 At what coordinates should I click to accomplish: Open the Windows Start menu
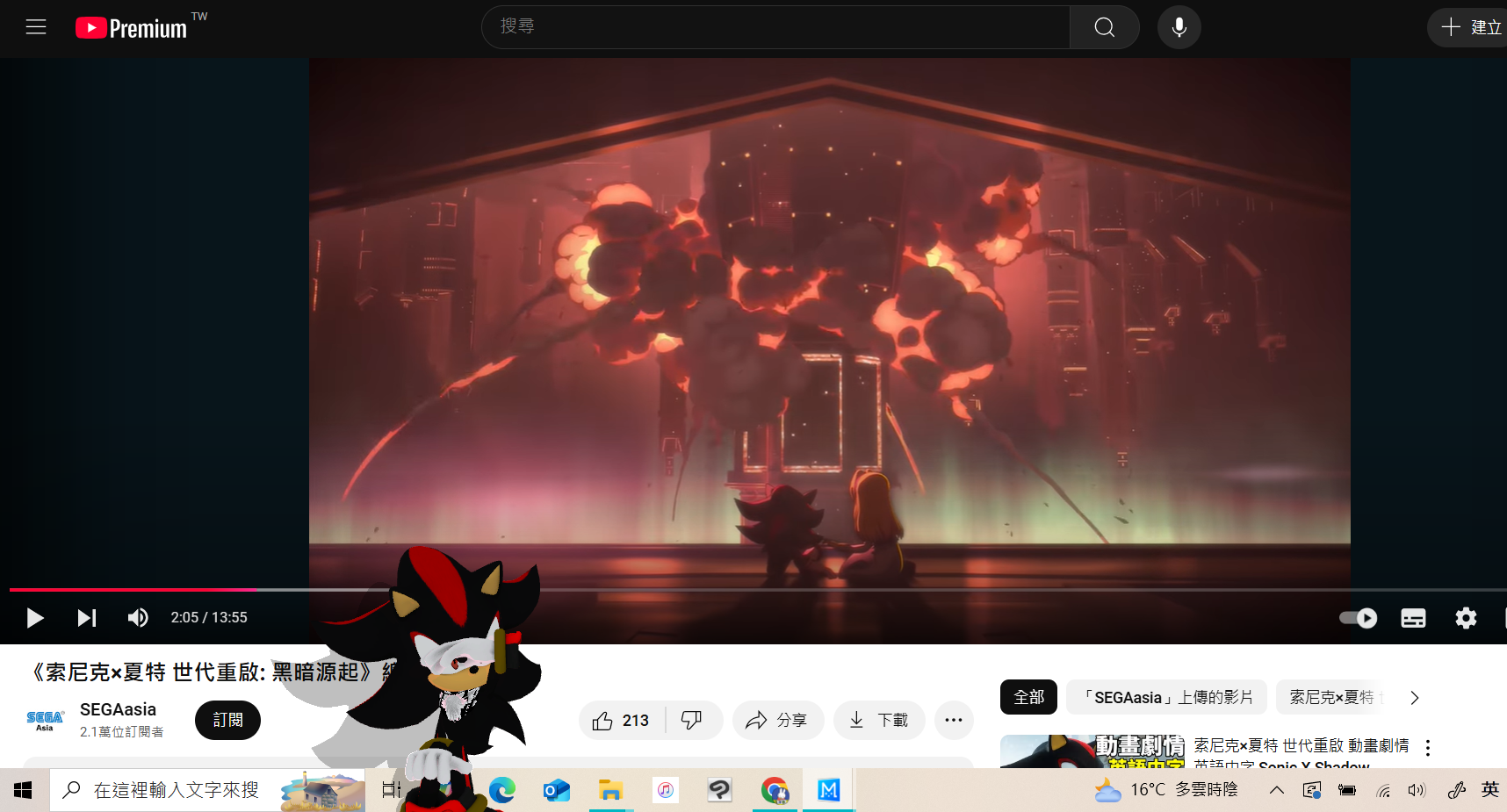24,790
